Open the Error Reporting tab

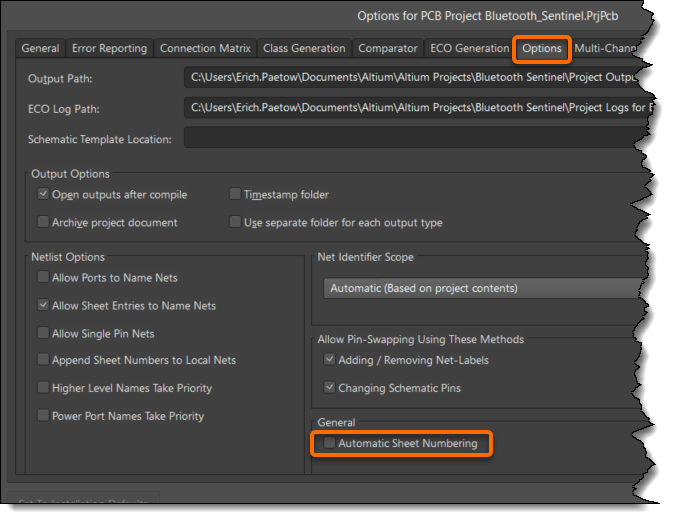tap(109, 48)
